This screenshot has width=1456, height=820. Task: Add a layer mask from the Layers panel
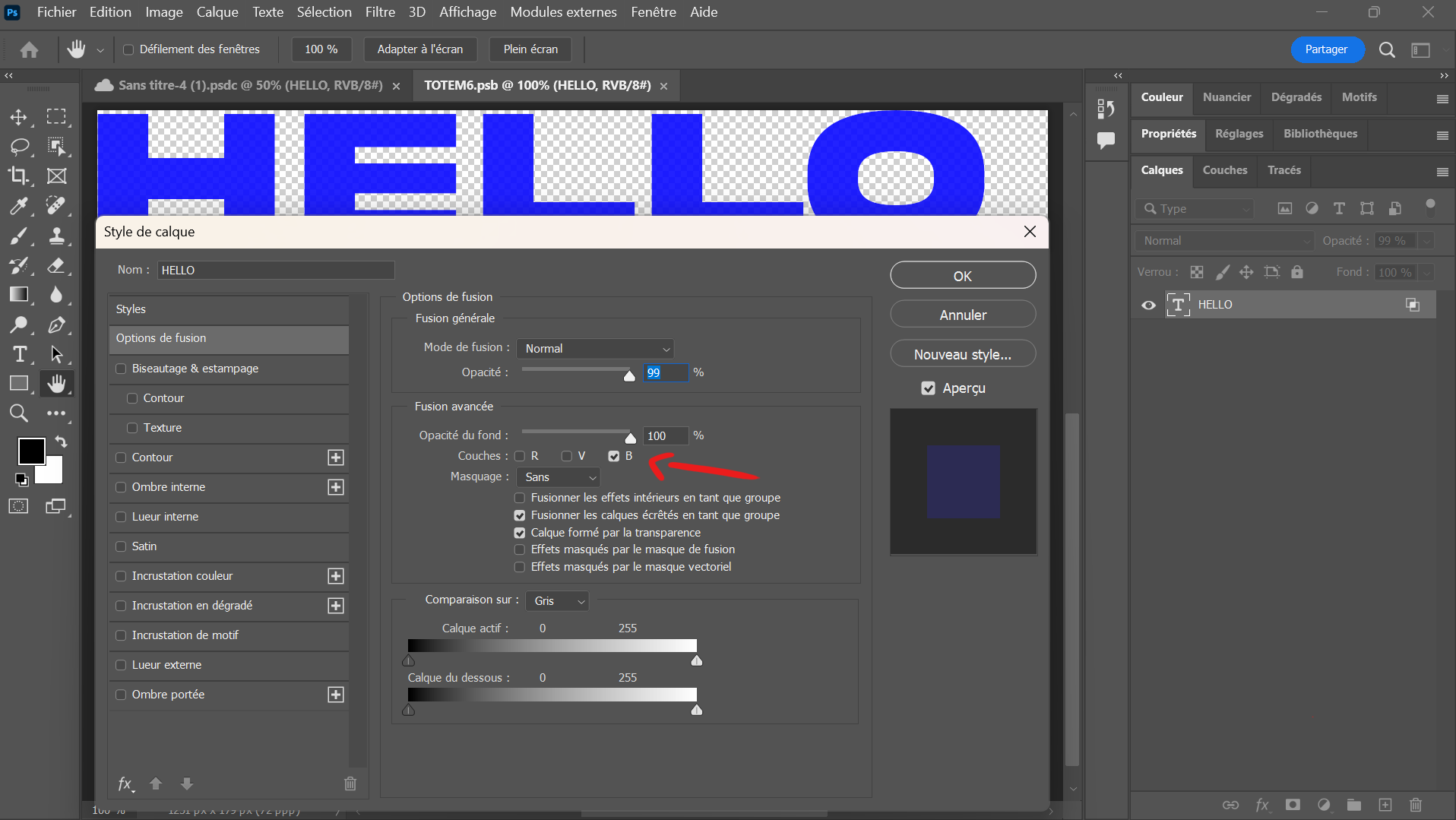click(x=1293, y=806)
